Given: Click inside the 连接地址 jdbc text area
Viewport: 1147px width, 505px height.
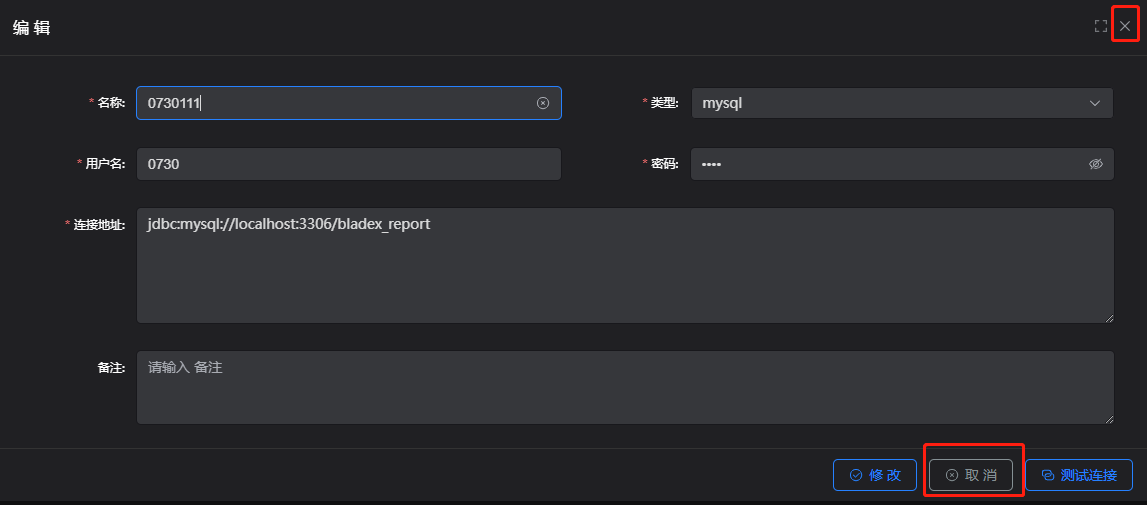Looking at the screenshot, I should coord(624,266).
